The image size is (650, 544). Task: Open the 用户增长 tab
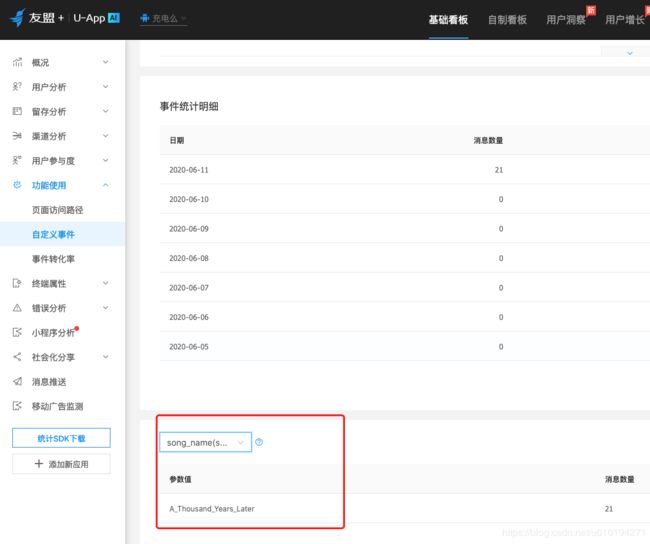[x=625, y=19]
